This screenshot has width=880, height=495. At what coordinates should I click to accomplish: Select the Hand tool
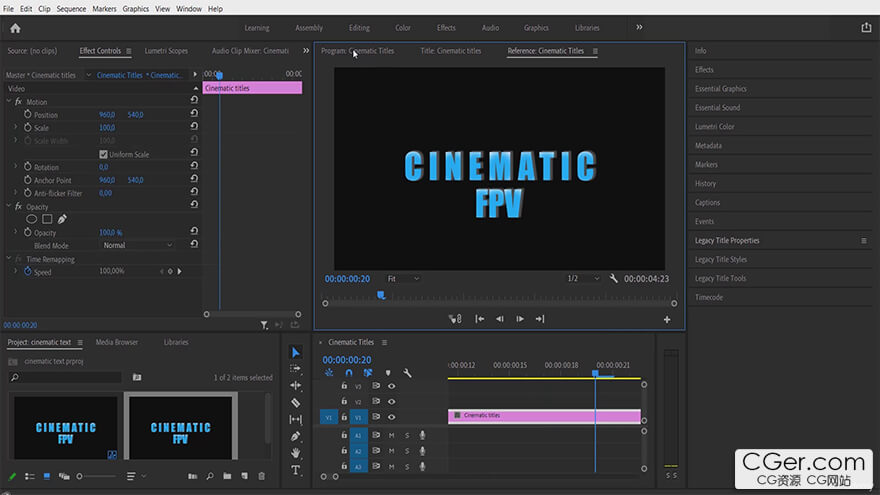[295, 453]
